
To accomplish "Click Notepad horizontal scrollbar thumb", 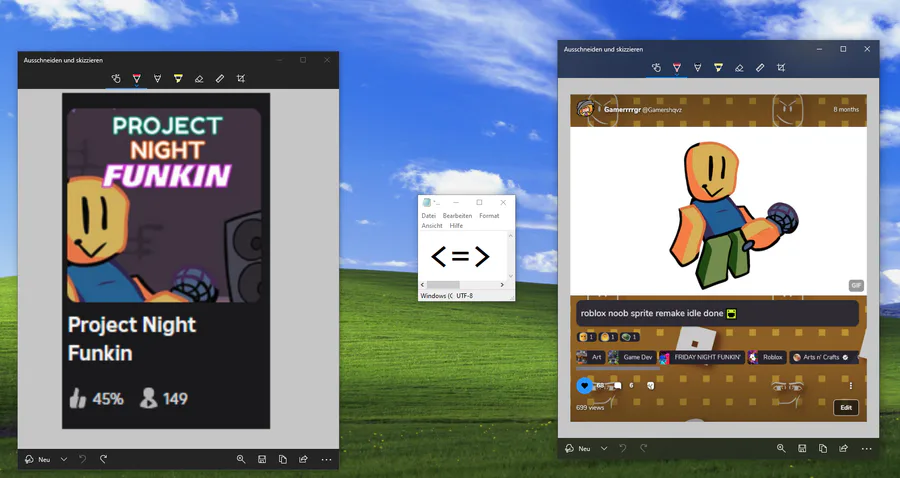I will [443, 285].
